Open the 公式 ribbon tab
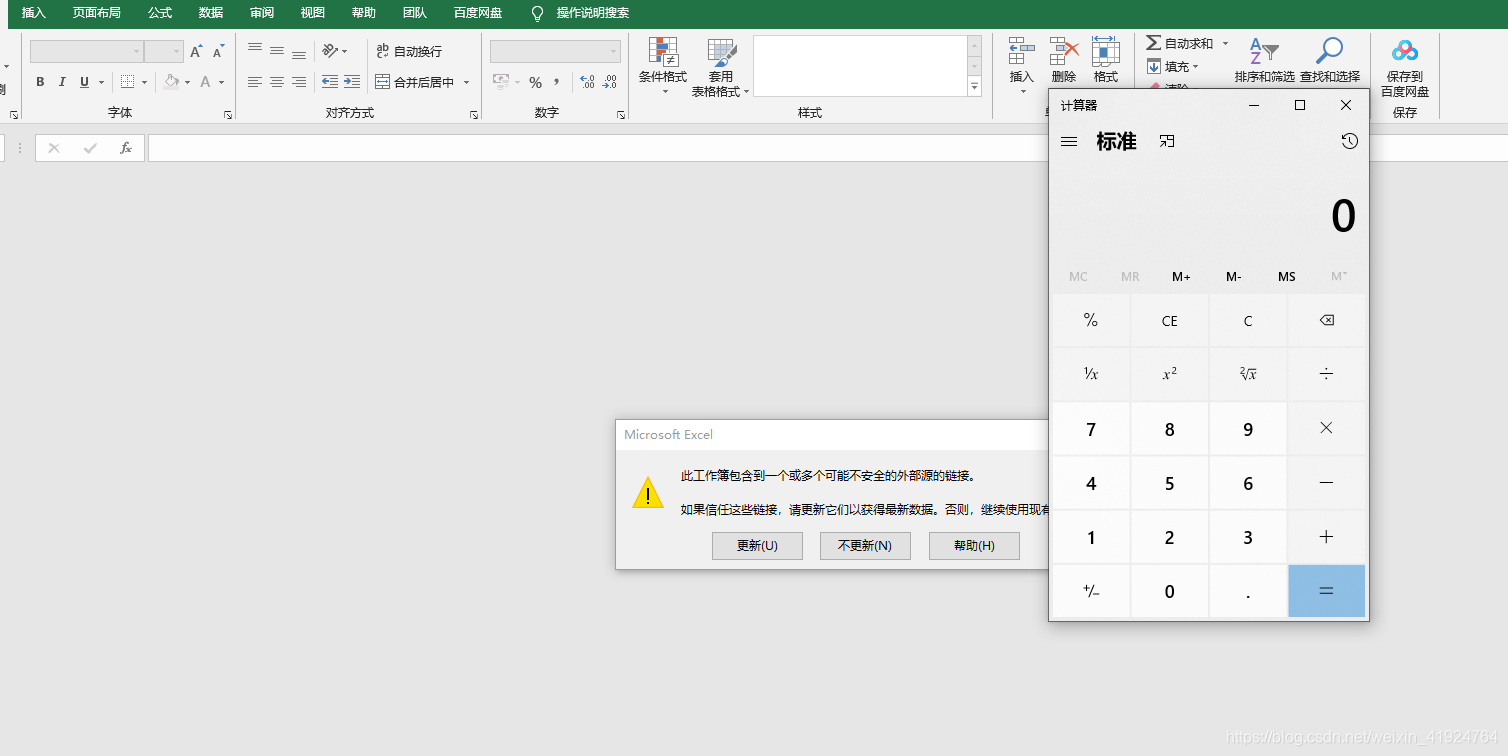Screen dimensions: 1508x756 (x=160, y=13)
